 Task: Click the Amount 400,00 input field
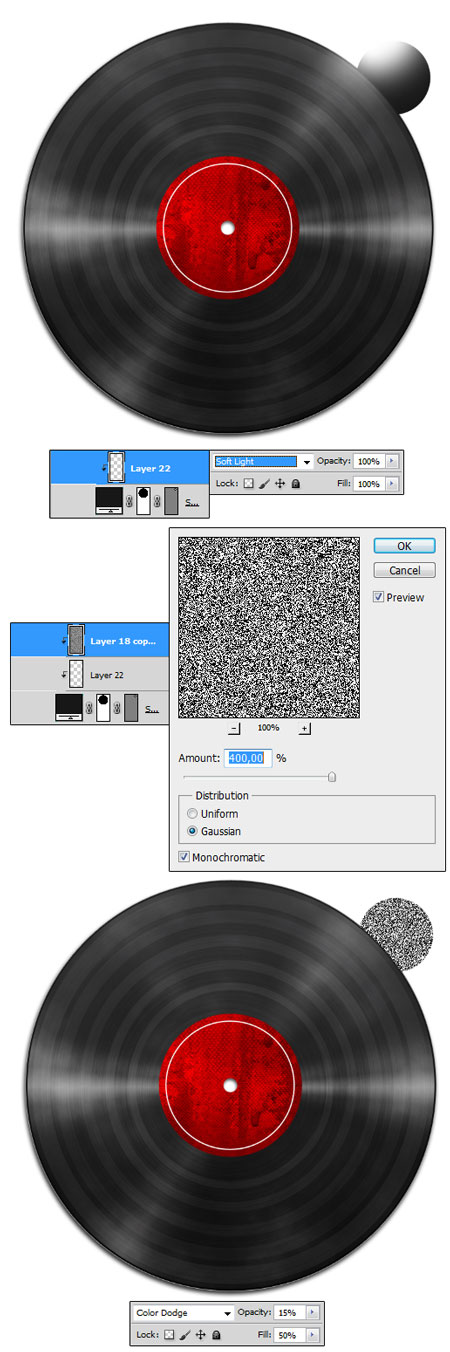click(x=249, y=758)
